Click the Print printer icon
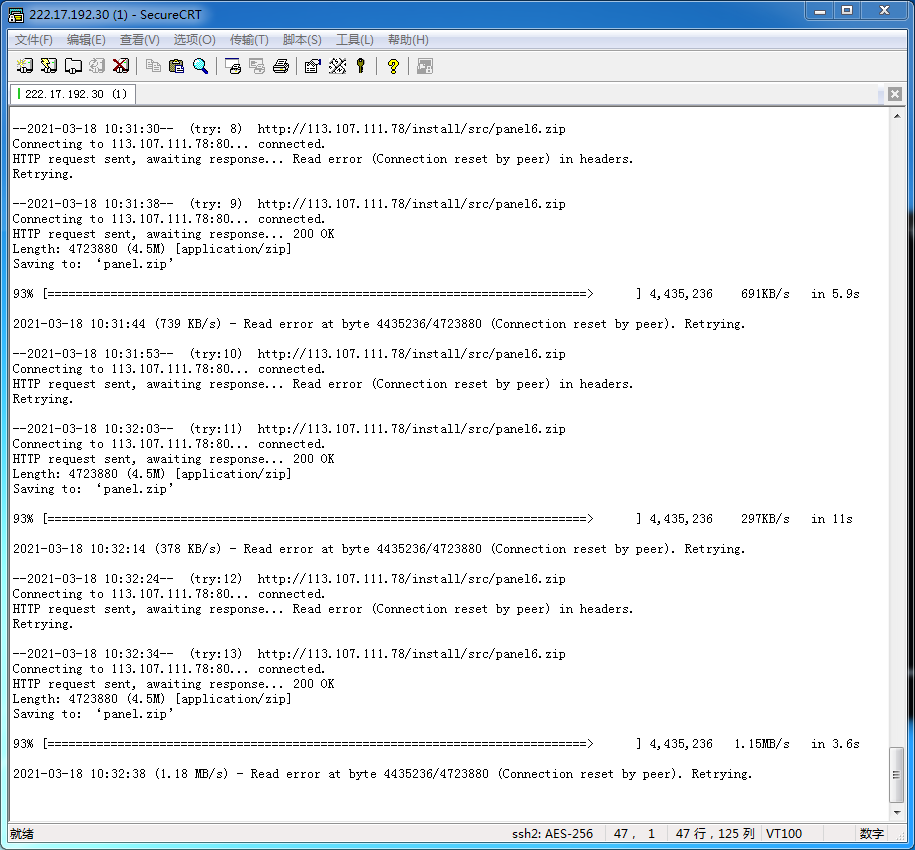Screen dimensions: 915x850 coord(281,66)
